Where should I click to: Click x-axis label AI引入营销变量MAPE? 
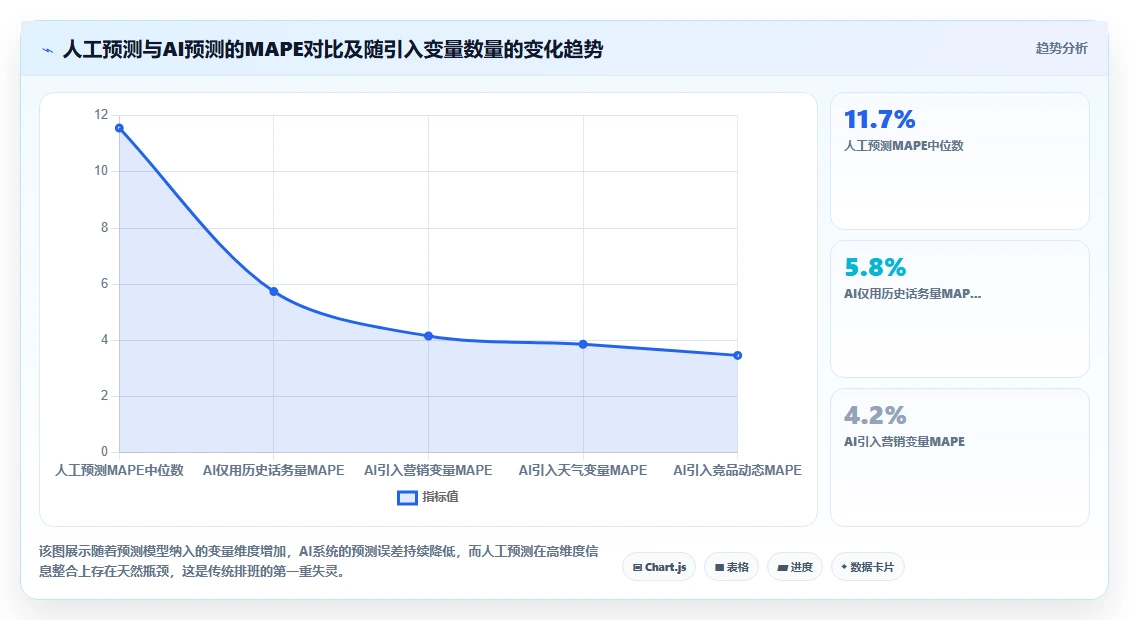pyautogui.click(x=428, y=470)
